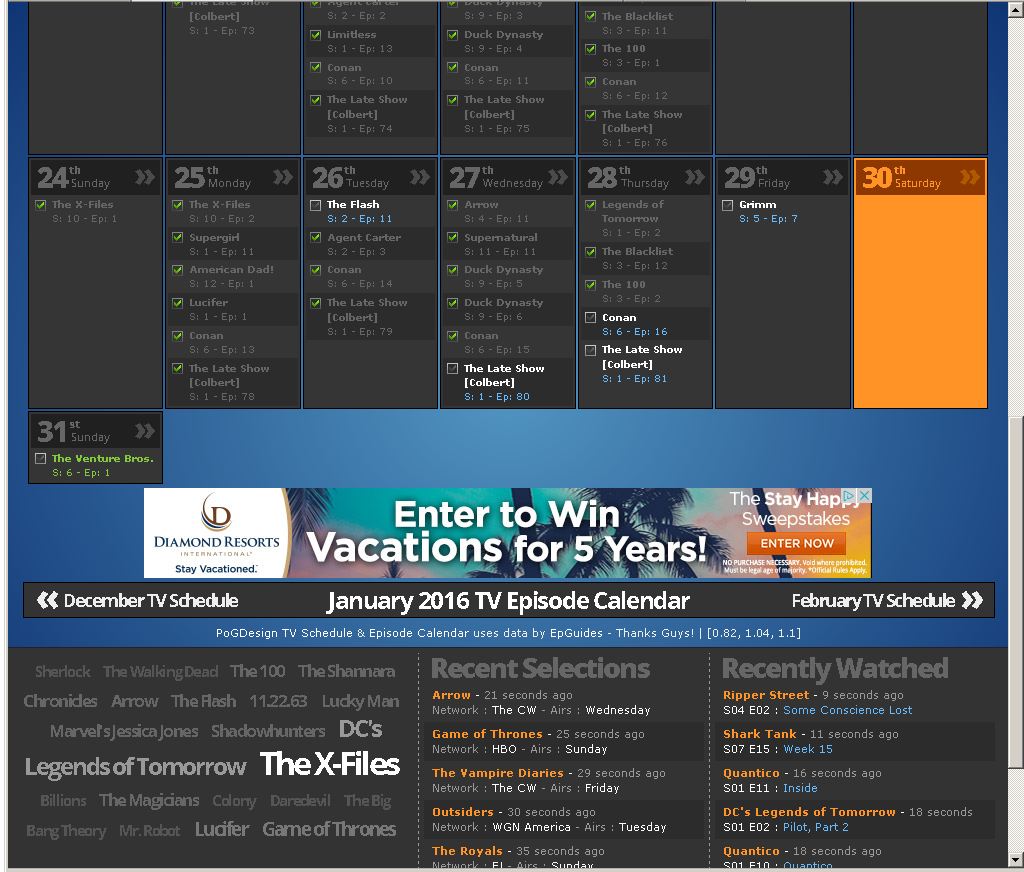Open The Vampire Diaries in Recent Selections
1024x872 pixels.
[498, 773]
